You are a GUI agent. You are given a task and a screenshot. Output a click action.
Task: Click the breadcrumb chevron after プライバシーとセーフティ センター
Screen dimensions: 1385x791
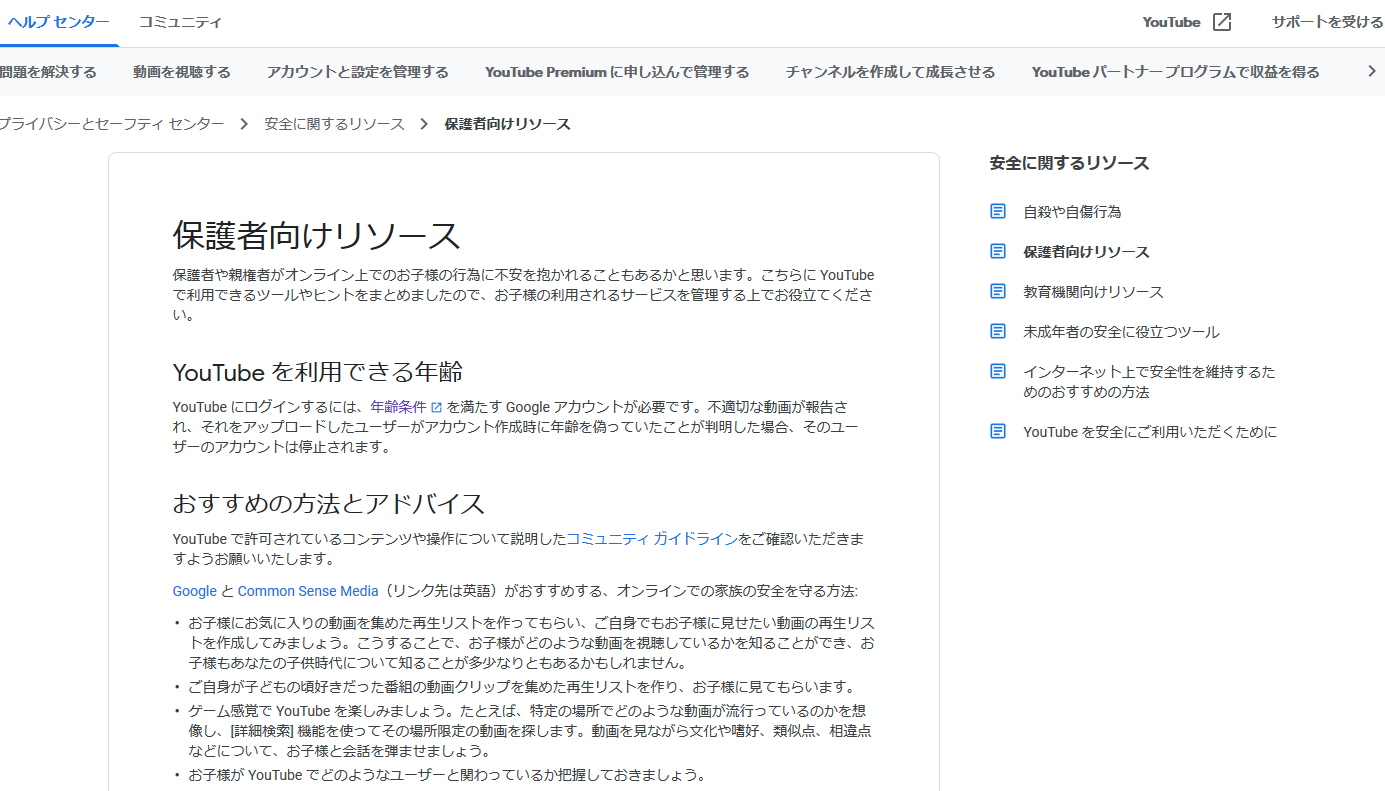[x=244, y=124]
